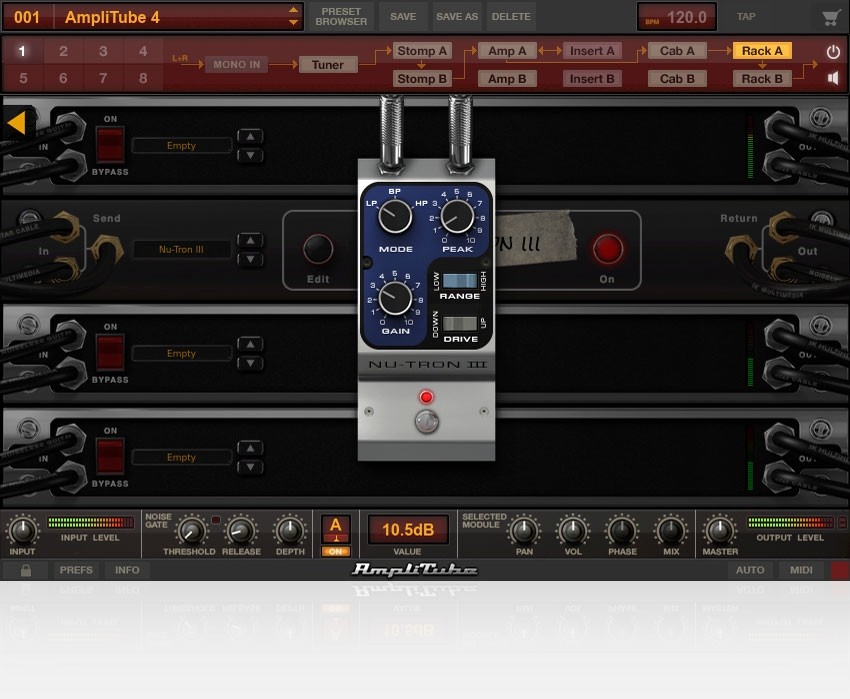Viewport: 850px width, 699px height.
Task: Click the TAP tempo button
Action: tap(746, 17)
